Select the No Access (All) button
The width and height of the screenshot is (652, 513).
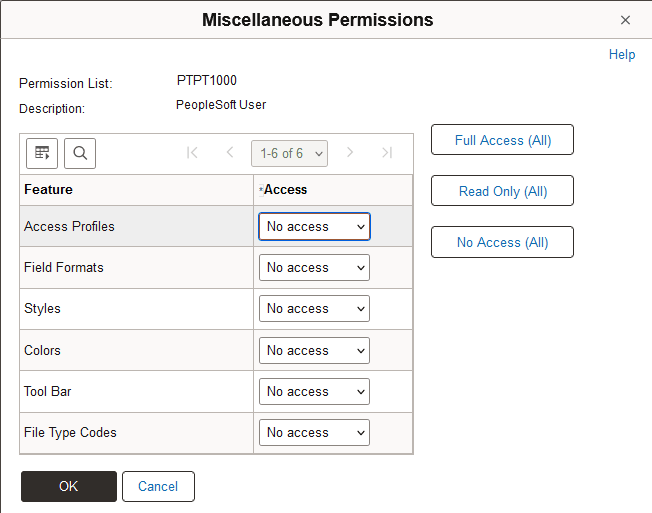click(x=502, y=242)
